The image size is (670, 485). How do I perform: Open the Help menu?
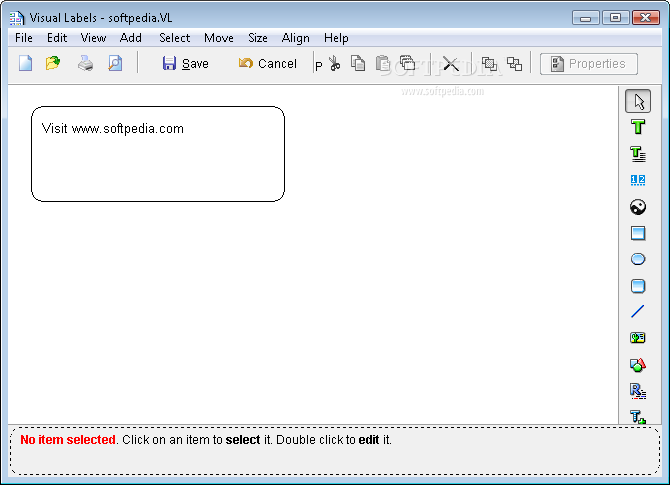pos(336,38)
